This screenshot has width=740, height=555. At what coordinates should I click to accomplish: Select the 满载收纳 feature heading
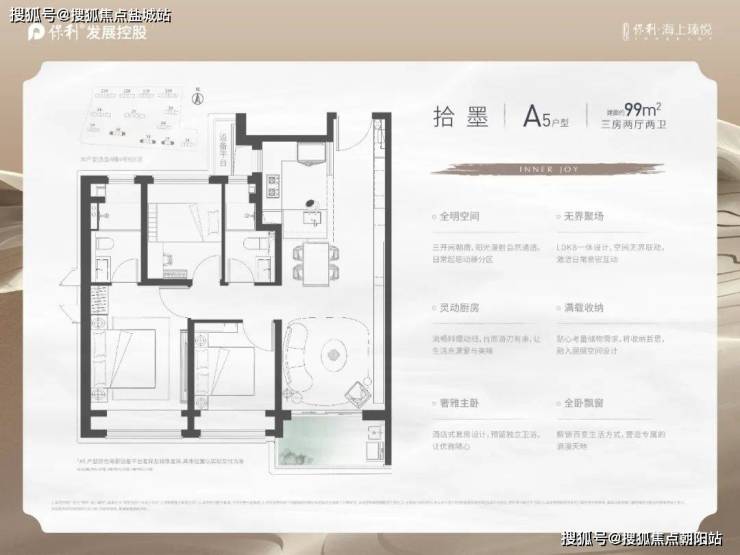(x=584, y=308)
